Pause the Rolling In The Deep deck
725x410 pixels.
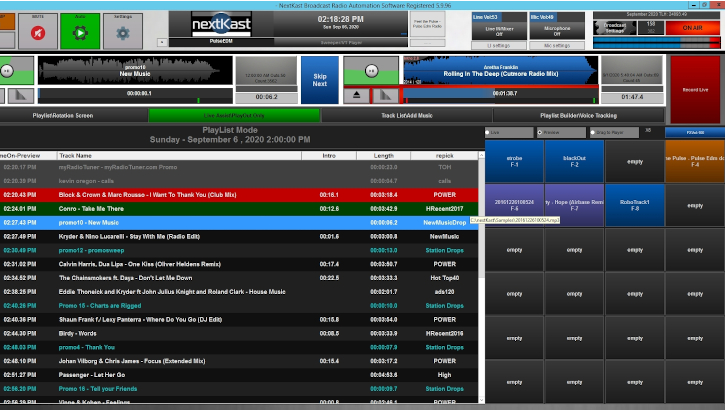pos(371,71)
